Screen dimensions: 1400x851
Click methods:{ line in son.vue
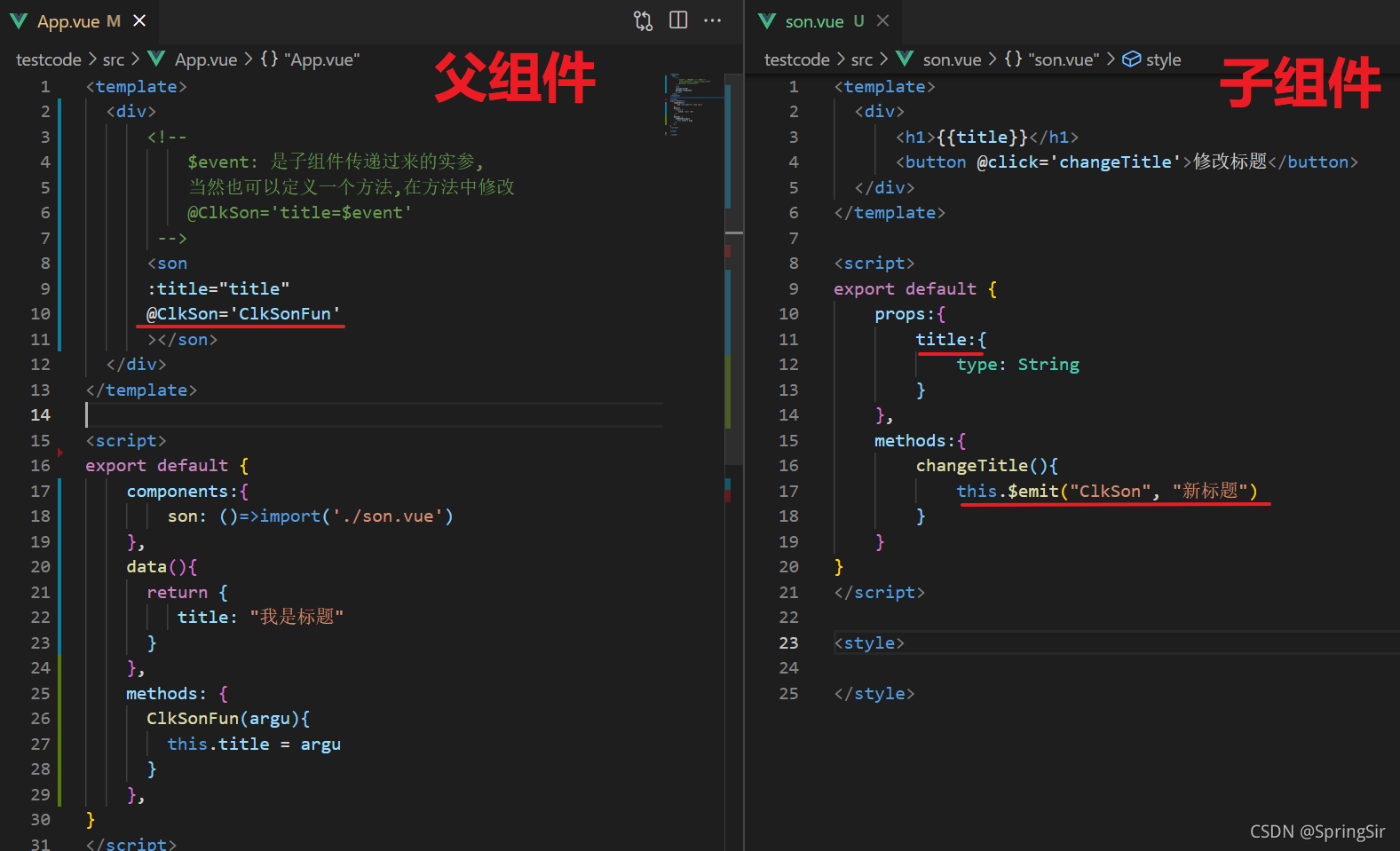[x=920, y=440]
